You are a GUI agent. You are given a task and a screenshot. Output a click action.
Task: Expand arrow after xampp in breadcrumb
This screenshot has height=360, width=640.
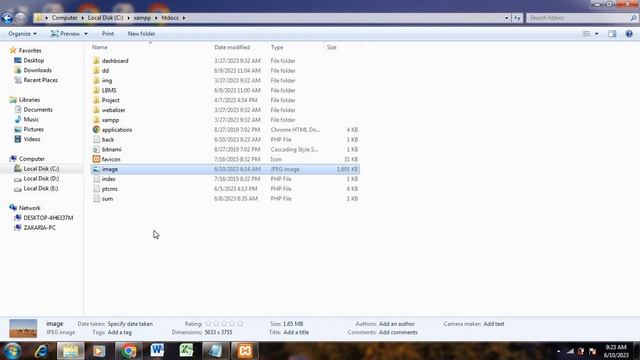click(156, 18)
